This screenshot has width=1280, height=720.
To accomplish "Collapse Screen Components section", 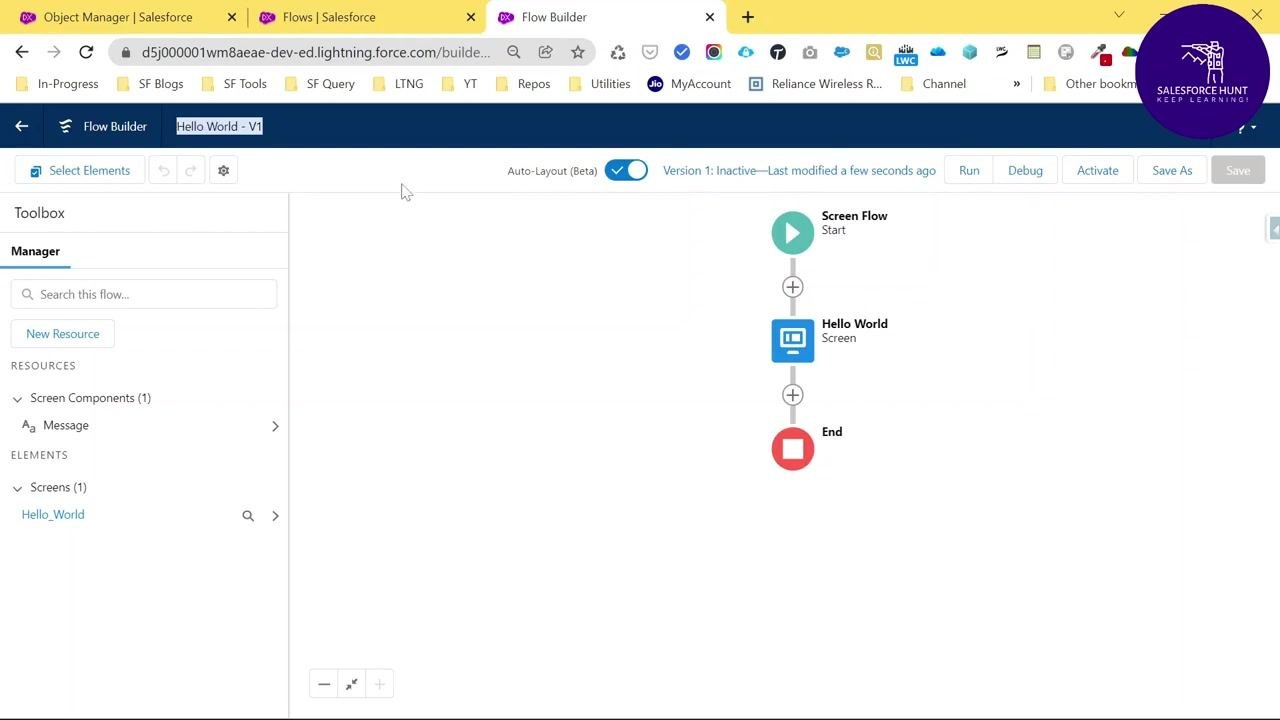I will [x=17, y=399].
